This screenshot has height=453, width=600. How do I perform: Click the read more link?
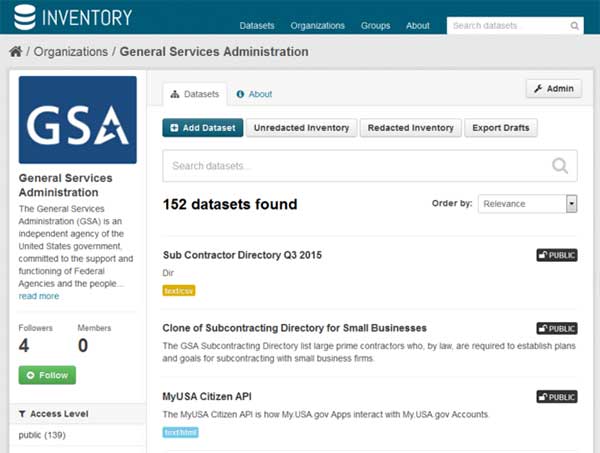pos(39,296)
